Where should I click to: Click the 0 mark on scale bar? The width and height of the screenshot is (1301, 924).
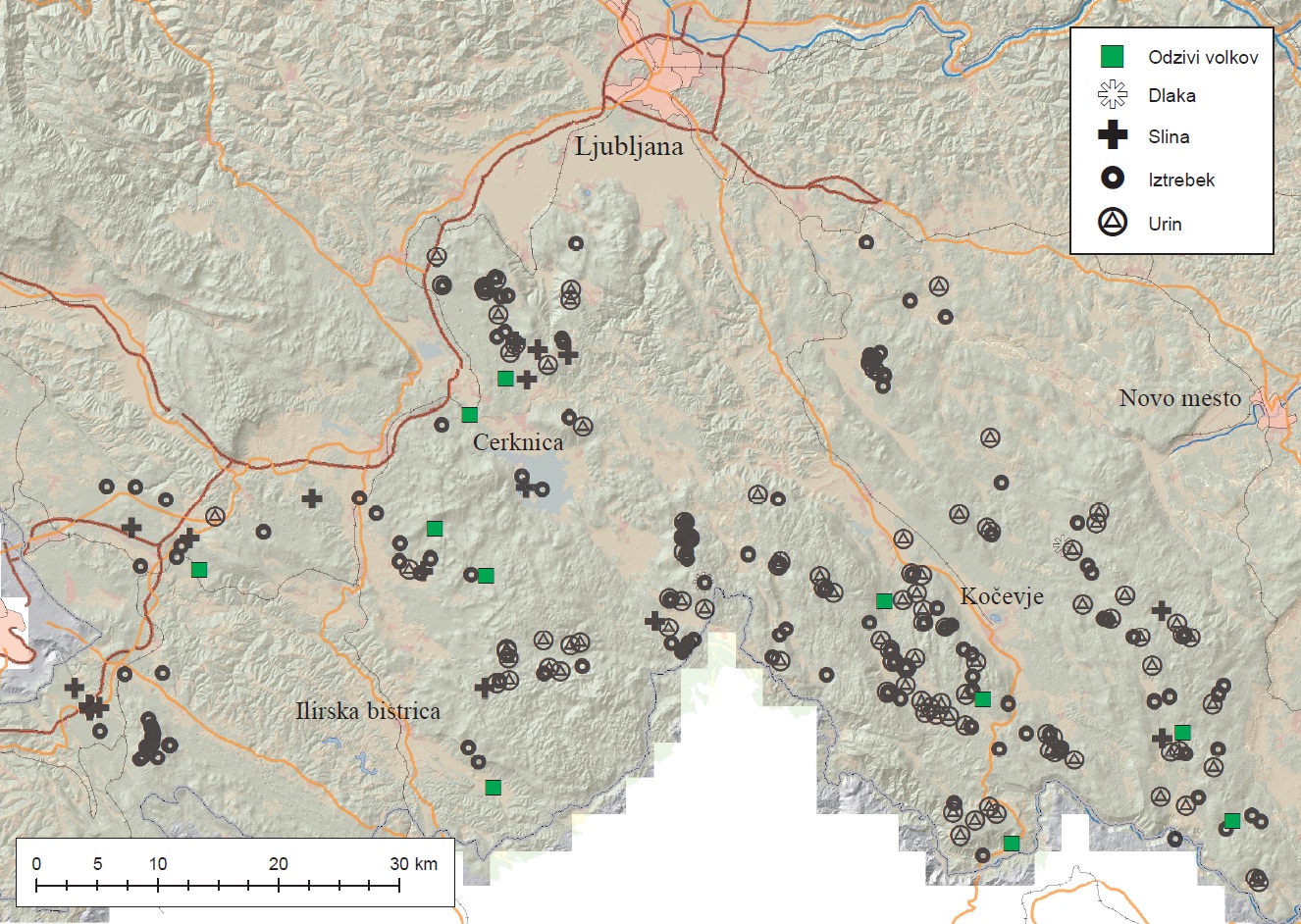(36, 864)
